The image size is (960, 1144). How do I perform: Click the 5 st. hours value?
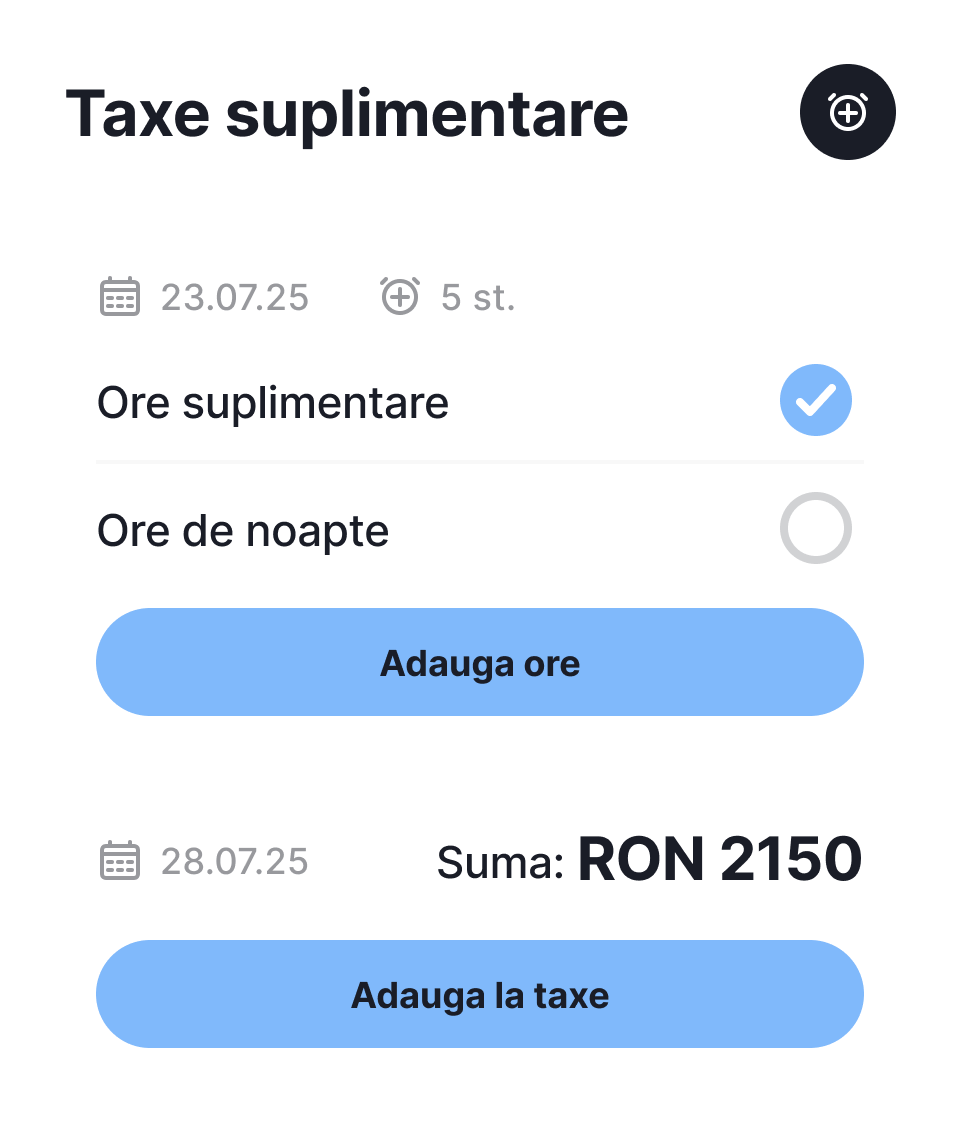tap(478, 298)
